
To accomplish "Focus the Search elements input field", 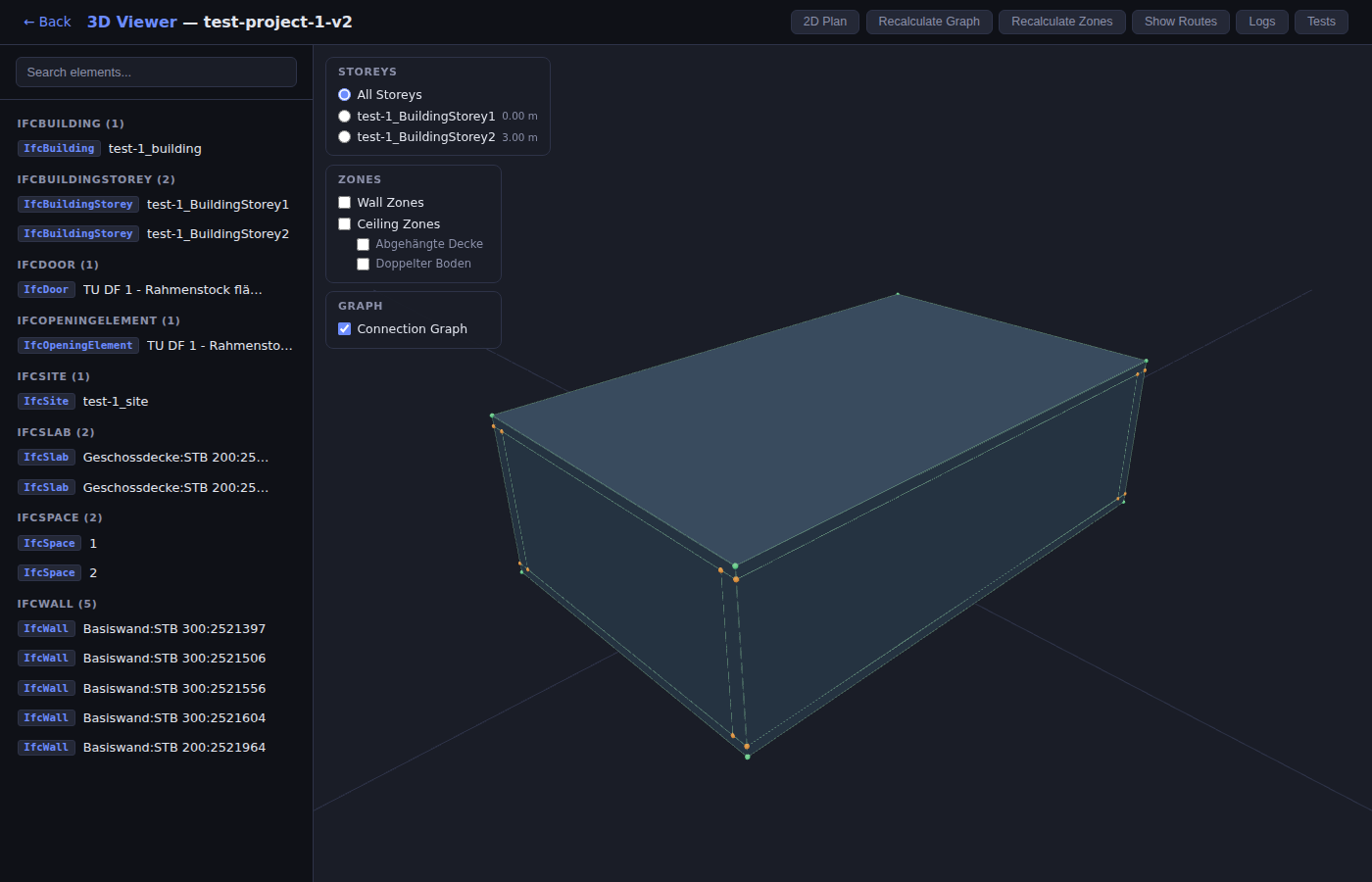I will (156, 73).
